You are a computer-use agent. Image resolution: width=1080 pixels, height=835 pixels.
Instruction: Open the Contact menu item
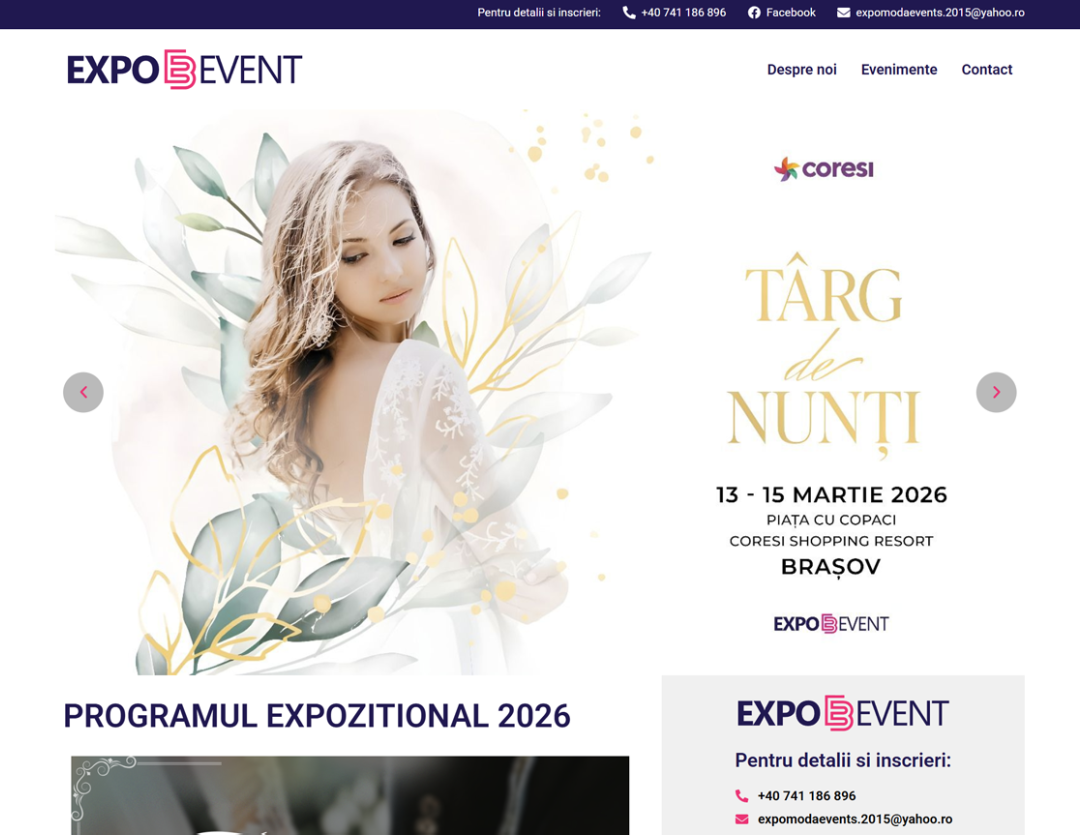coord(987,70)
